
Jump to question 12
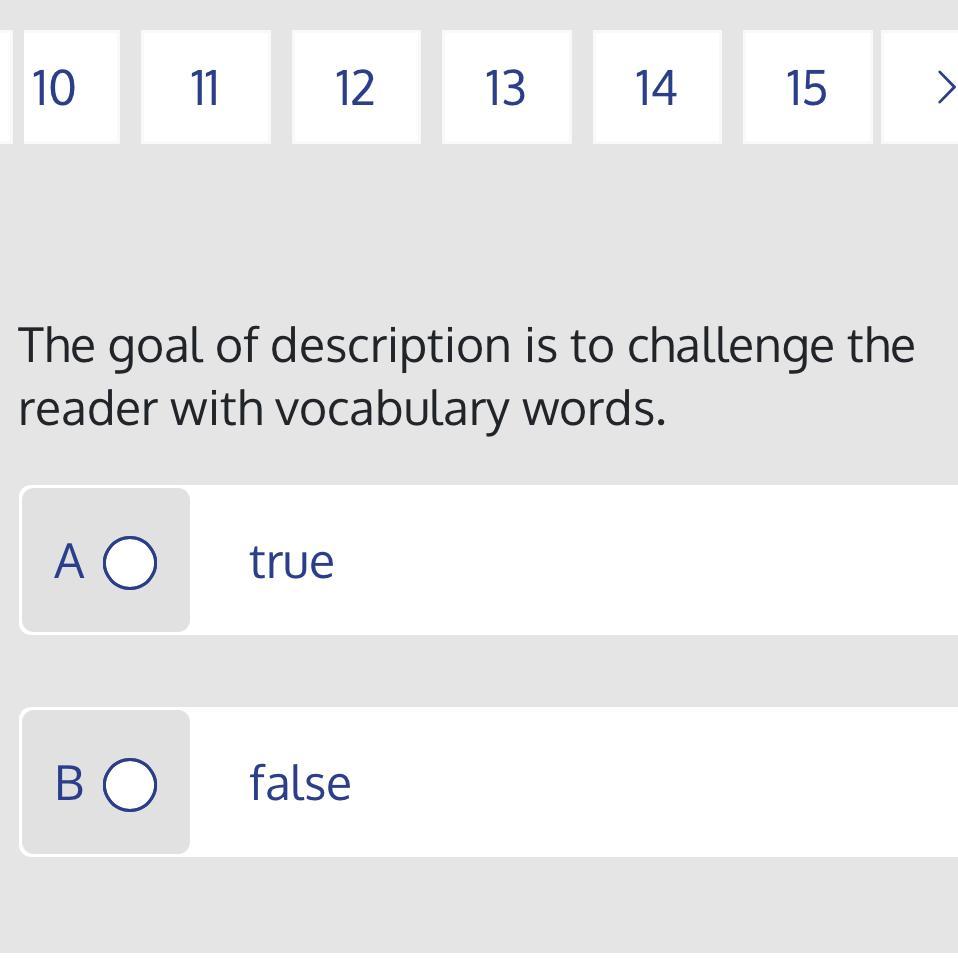point(355,88)
